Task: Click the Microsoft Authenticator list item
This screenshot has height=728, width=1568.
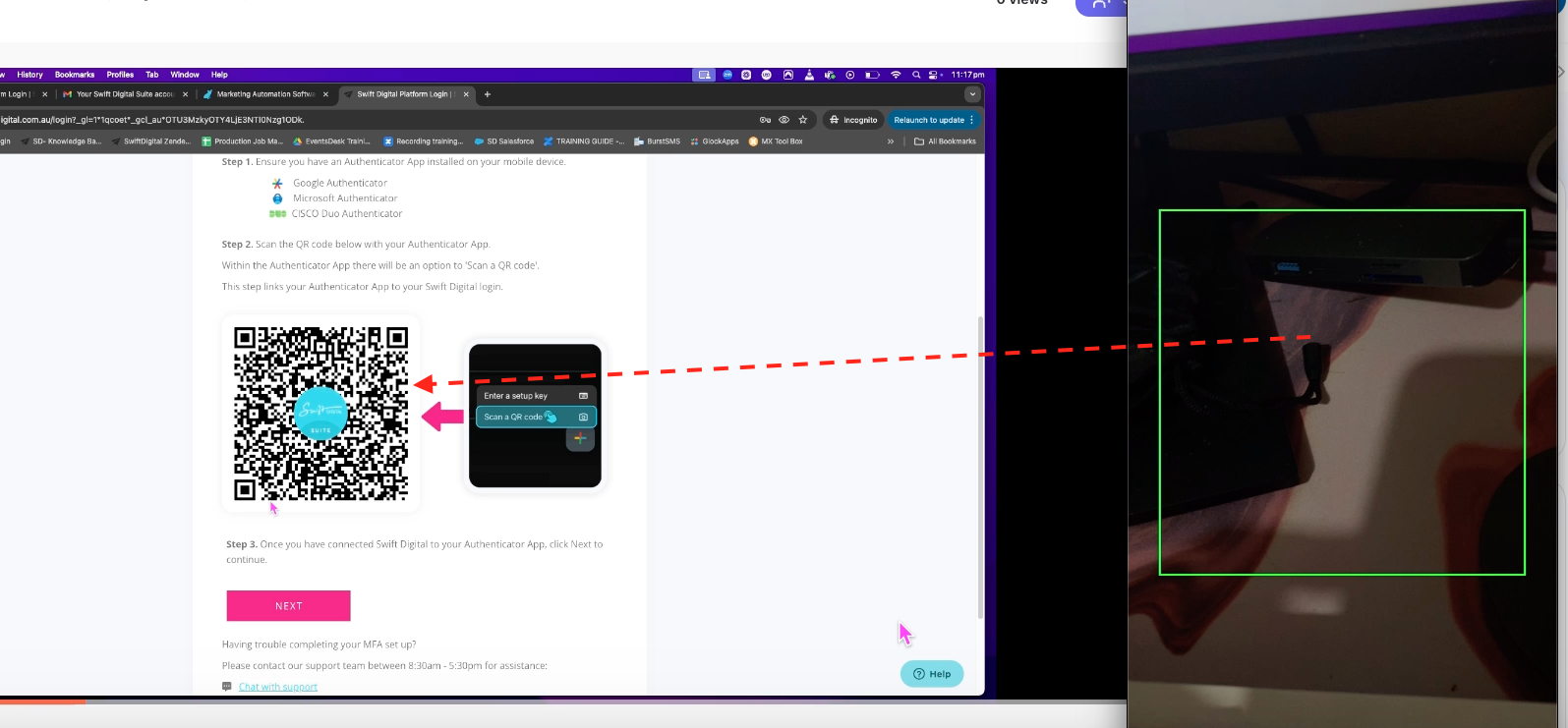Action: 334,198
